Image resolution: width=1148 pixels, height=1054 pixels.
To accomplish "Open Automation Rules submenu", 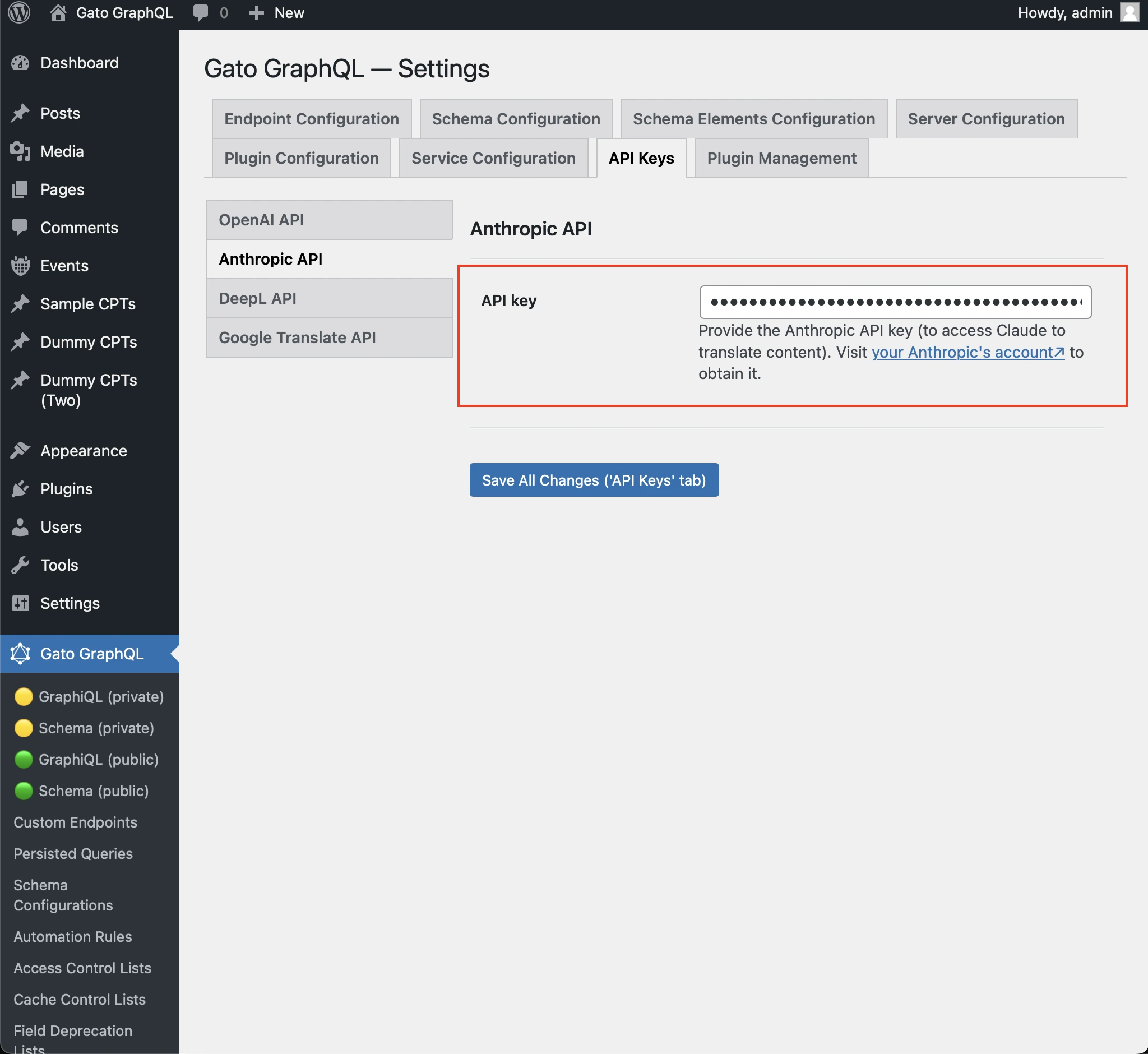I will coord(72,936).
